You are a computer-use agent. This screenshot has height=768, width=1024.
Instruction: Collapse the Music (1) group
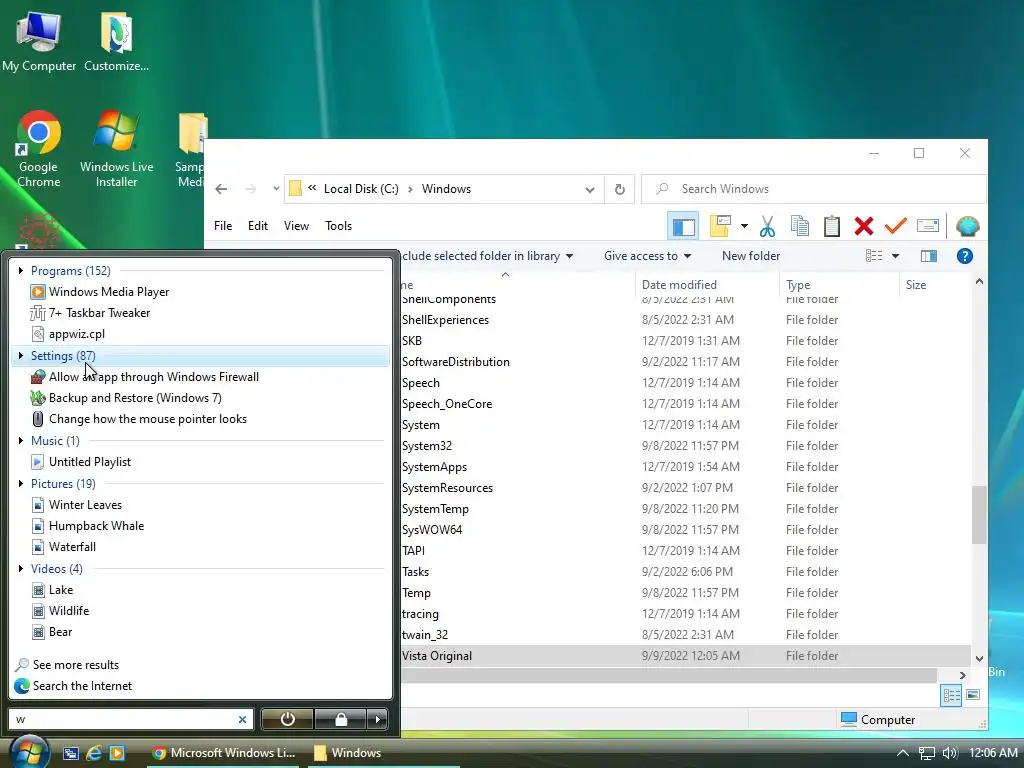click(21, 441)
